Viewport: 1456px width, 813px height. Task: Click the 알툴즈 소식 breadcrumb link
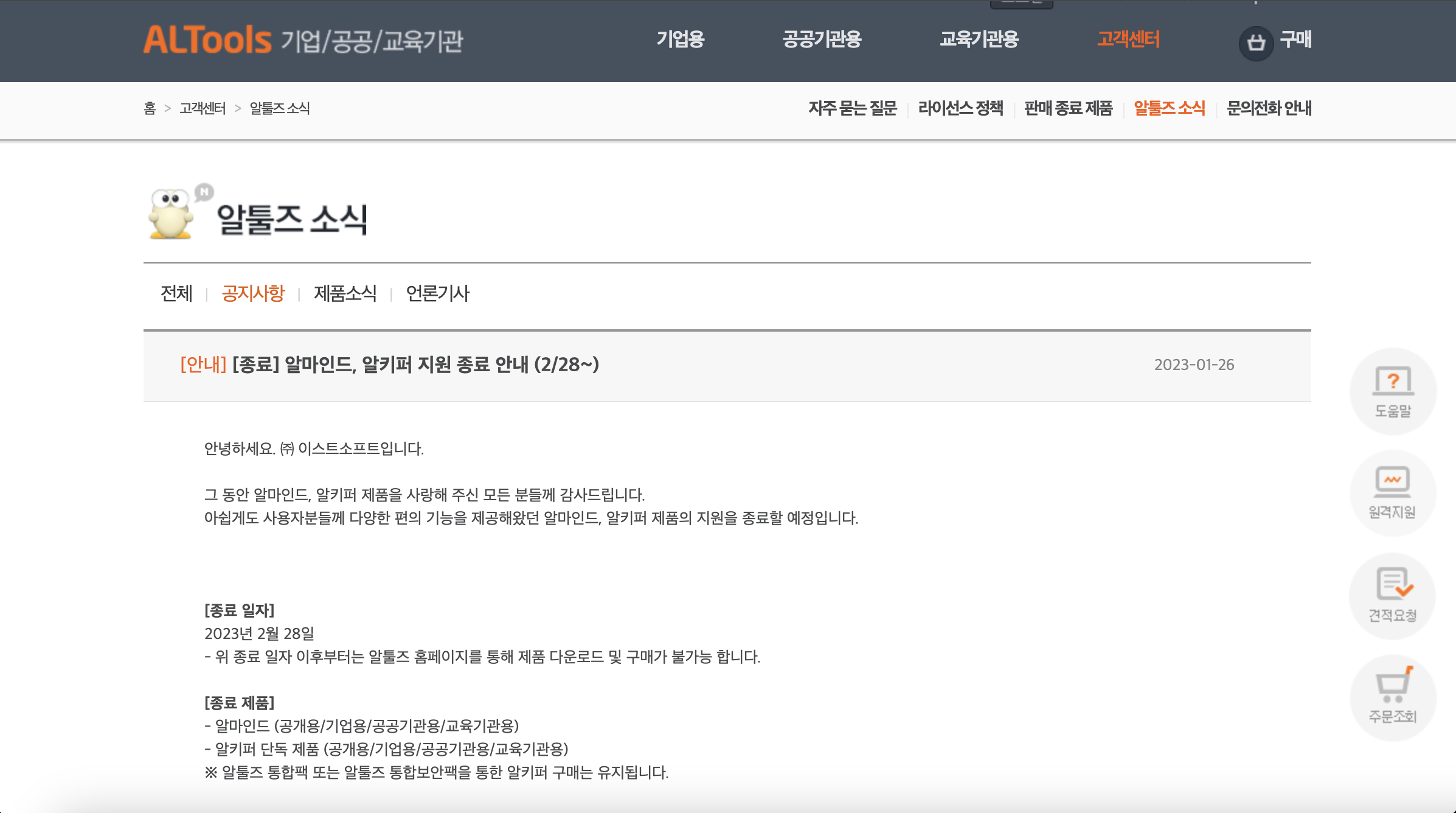[x=280, y=108]
